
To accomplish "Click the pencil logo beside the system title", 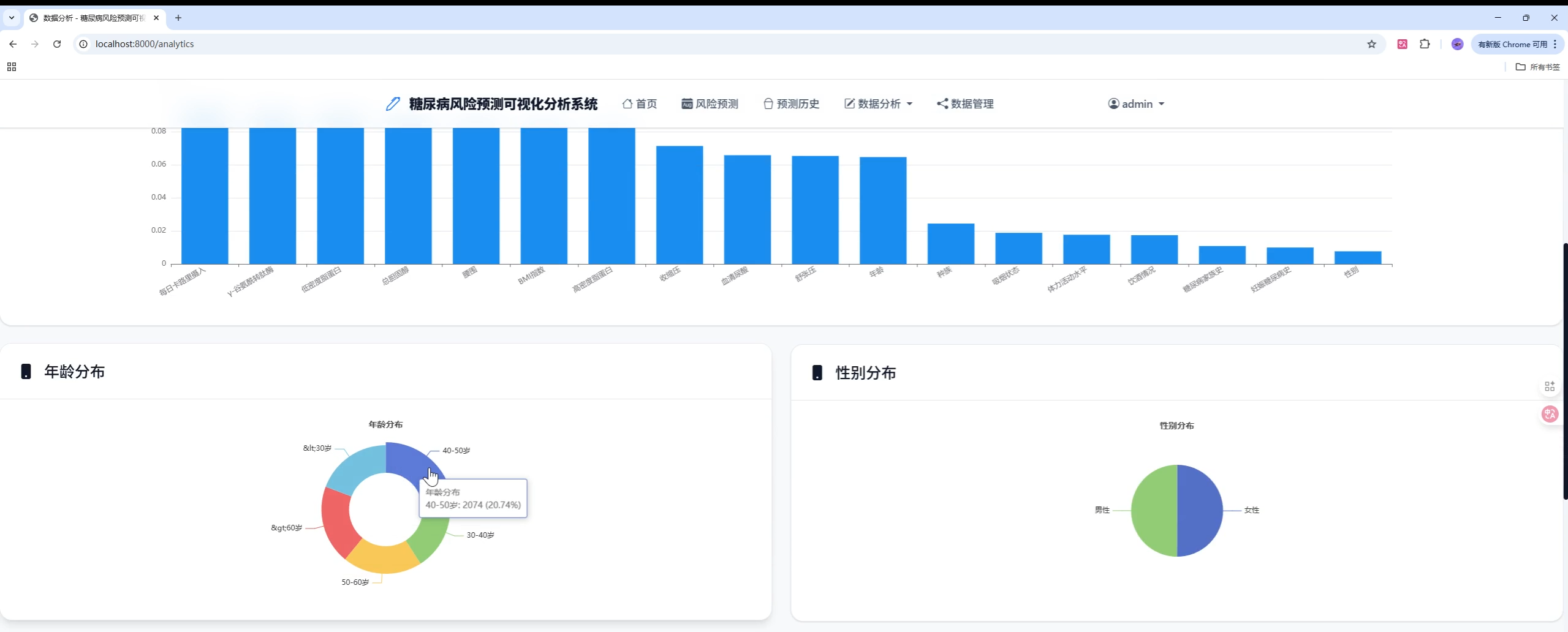I will (x=392, y=103).
